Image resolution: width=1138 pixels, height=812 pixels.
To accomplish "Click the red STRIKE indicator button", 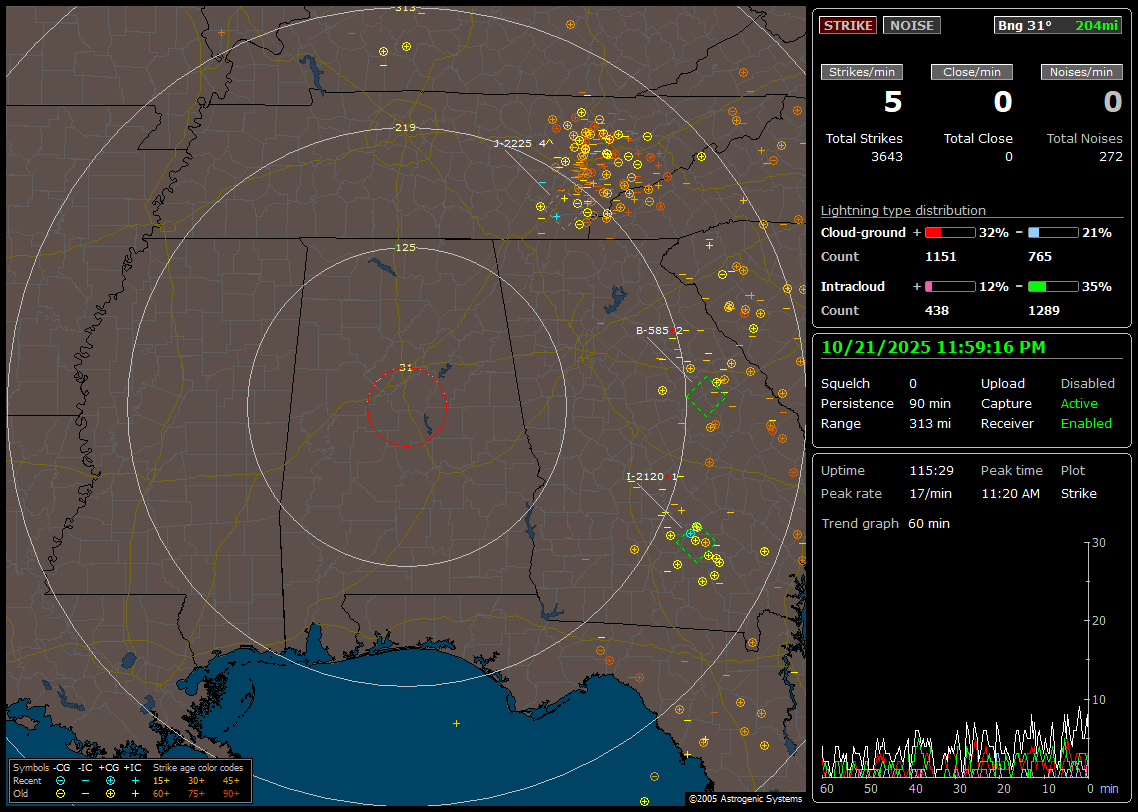I will click(848, 25).
